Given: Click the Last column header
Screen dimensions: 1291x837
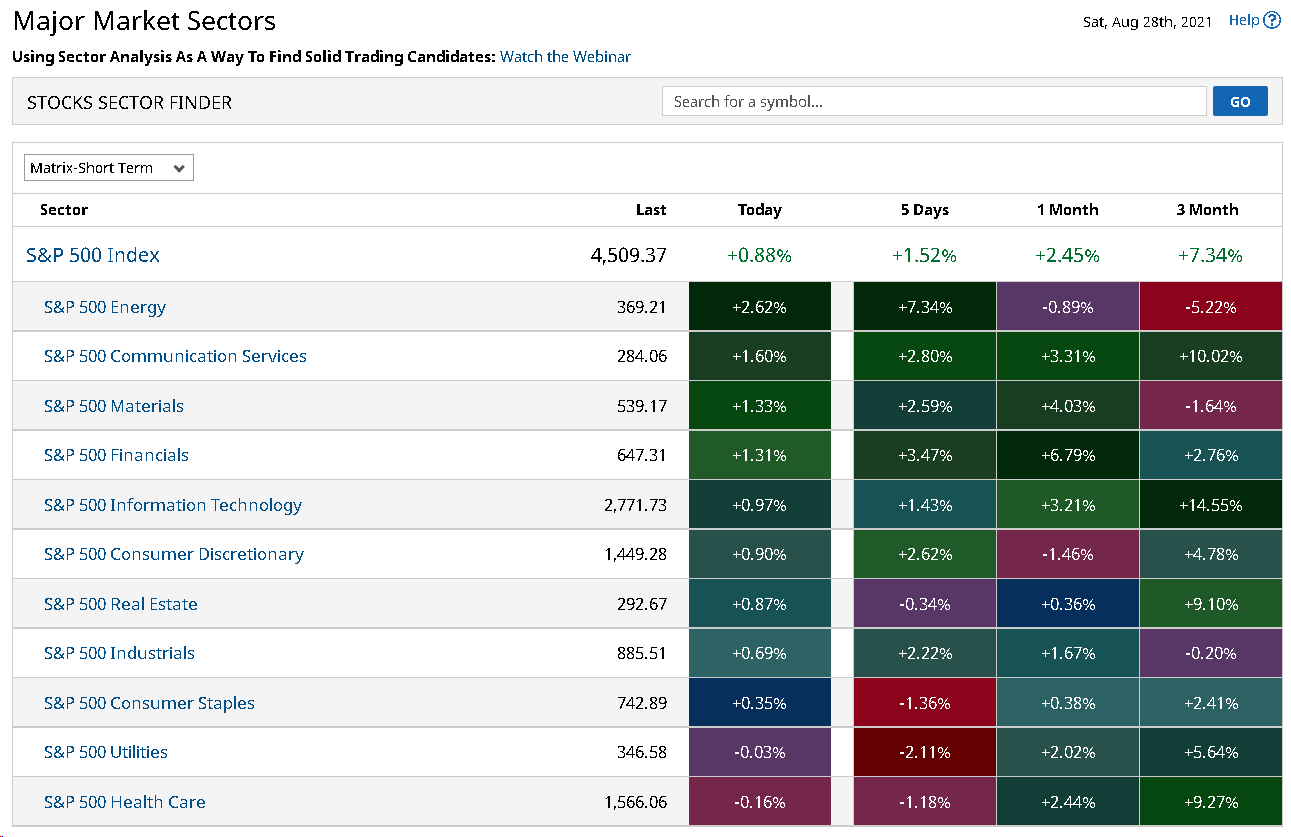Looking at the screenshot, I should point(651,210).
